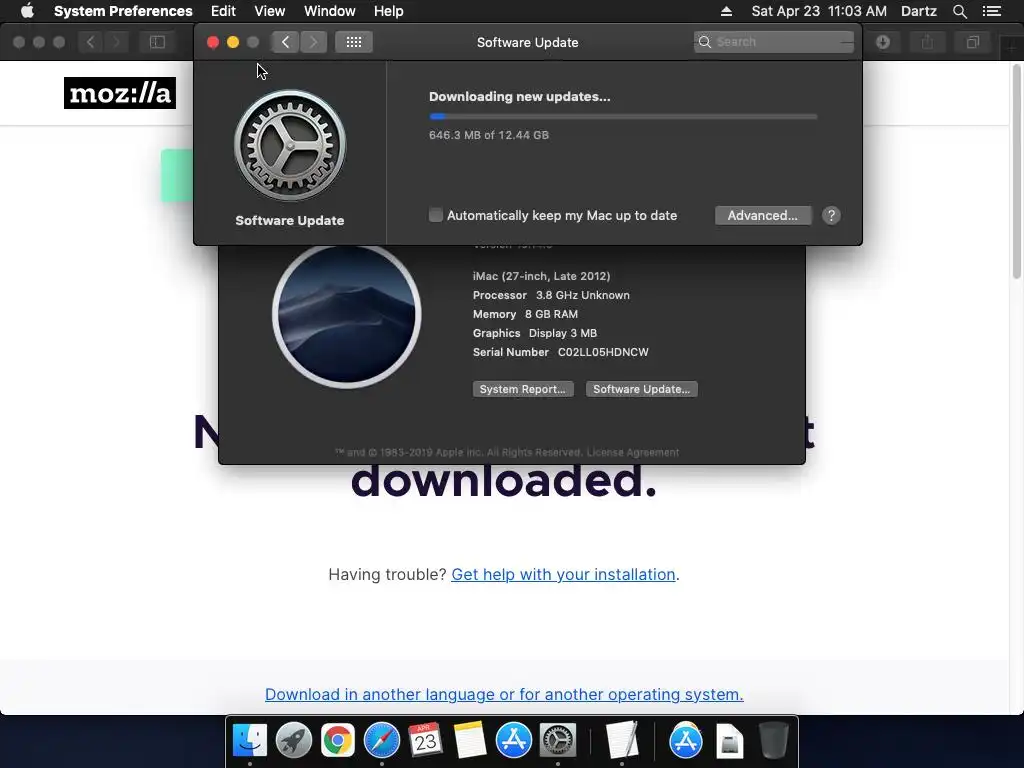Screen dimensions: 1024x768
Task: Click the Search field in Software Update
Action: pyautogui.click(x=774, y=42)
